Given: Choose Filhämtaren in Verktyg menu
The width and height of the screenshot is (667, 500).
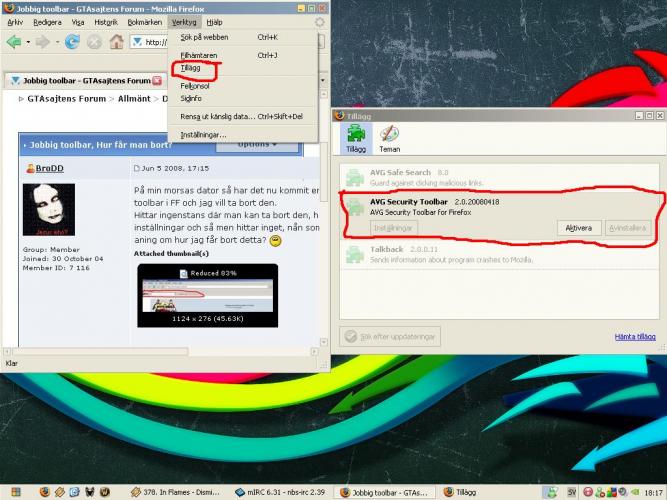Looking at the screenshot, I should point(243,55).
